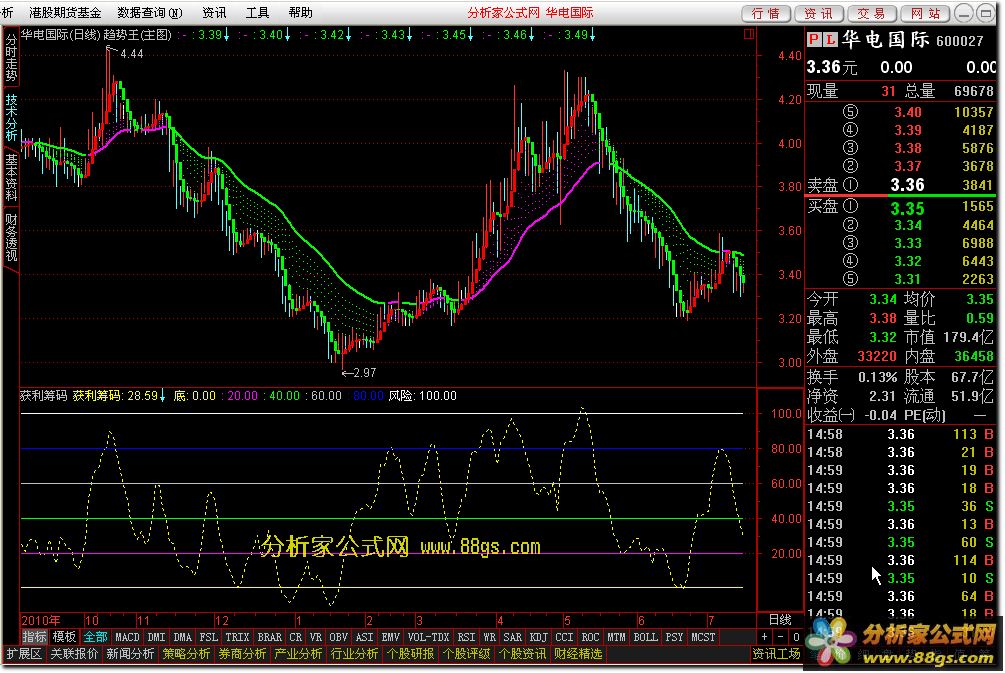Click the 日线 period label
Viewport: 1005px width, 673px height.
(780, 620)
